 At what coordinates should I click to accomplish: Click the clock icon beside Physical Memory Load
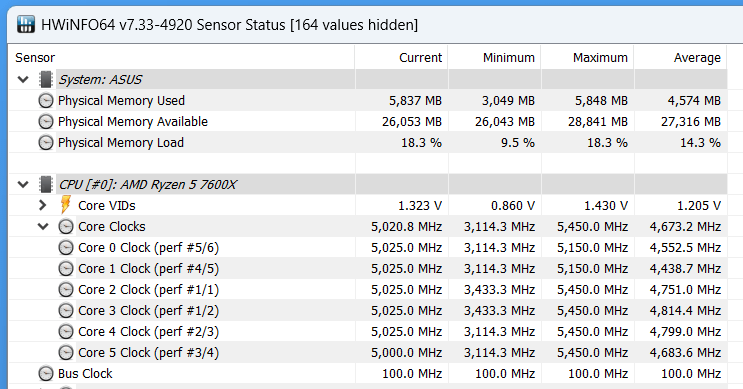pyautogui.click(x=46, y=143)
